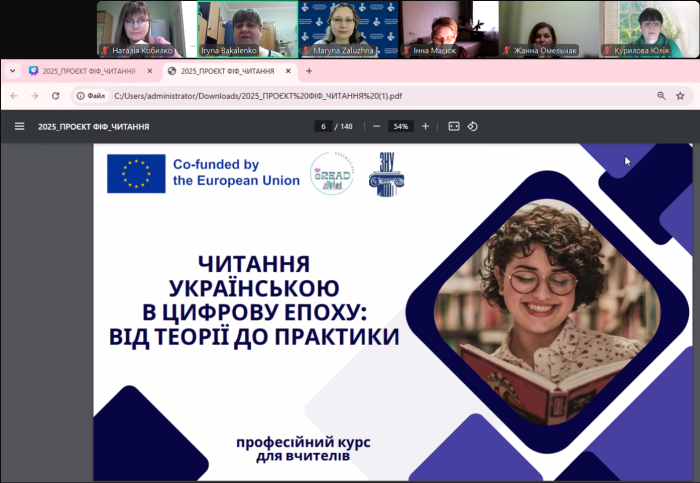Click the fit to page icon

click(x=453, y=126)
